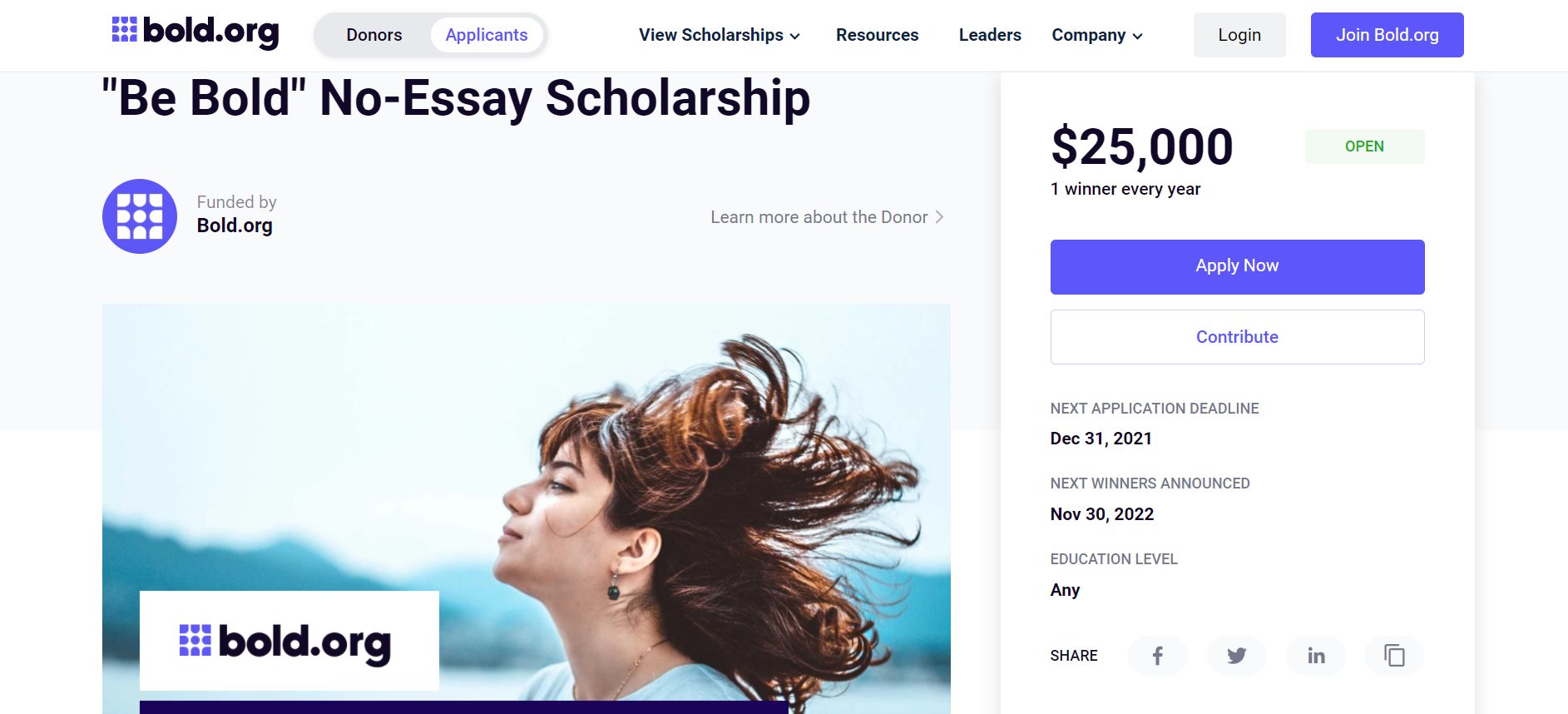Click the Contribute button
1568x714 pixels.
pyautogui.click(x=1237, y=337)
